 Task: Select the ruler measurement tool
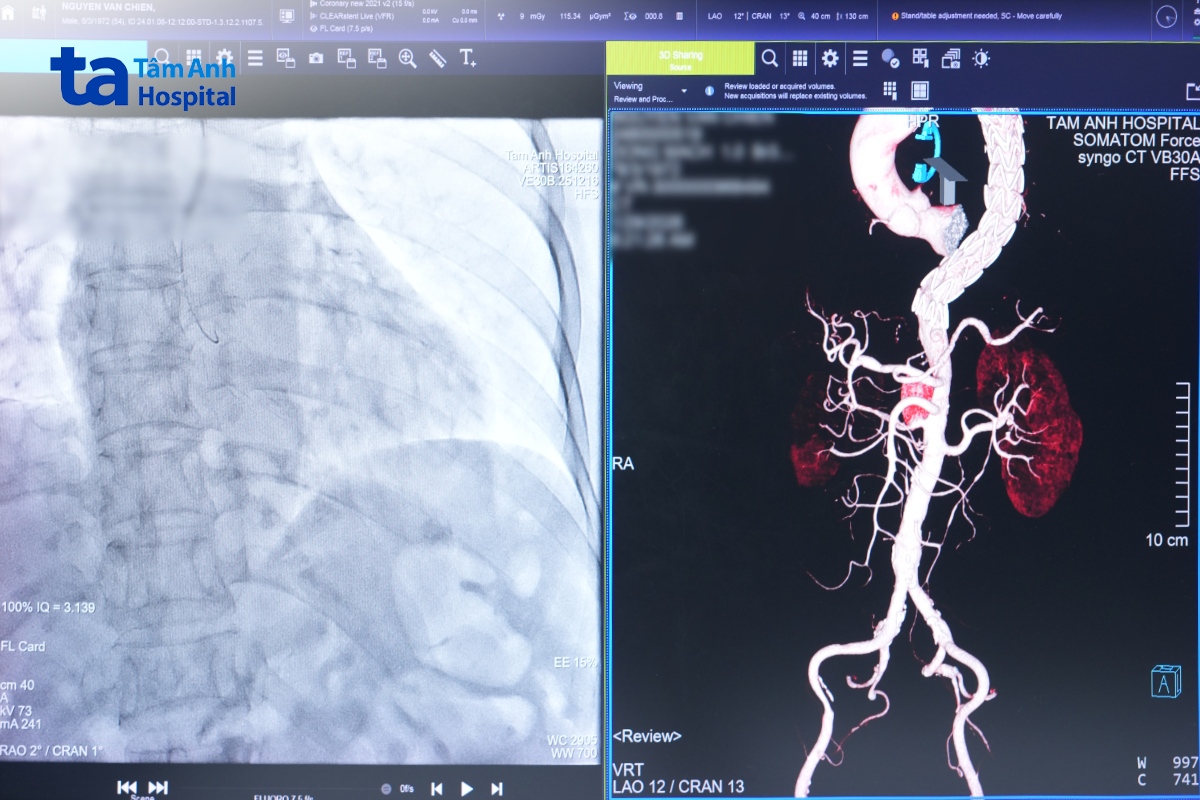coord(437,58)
